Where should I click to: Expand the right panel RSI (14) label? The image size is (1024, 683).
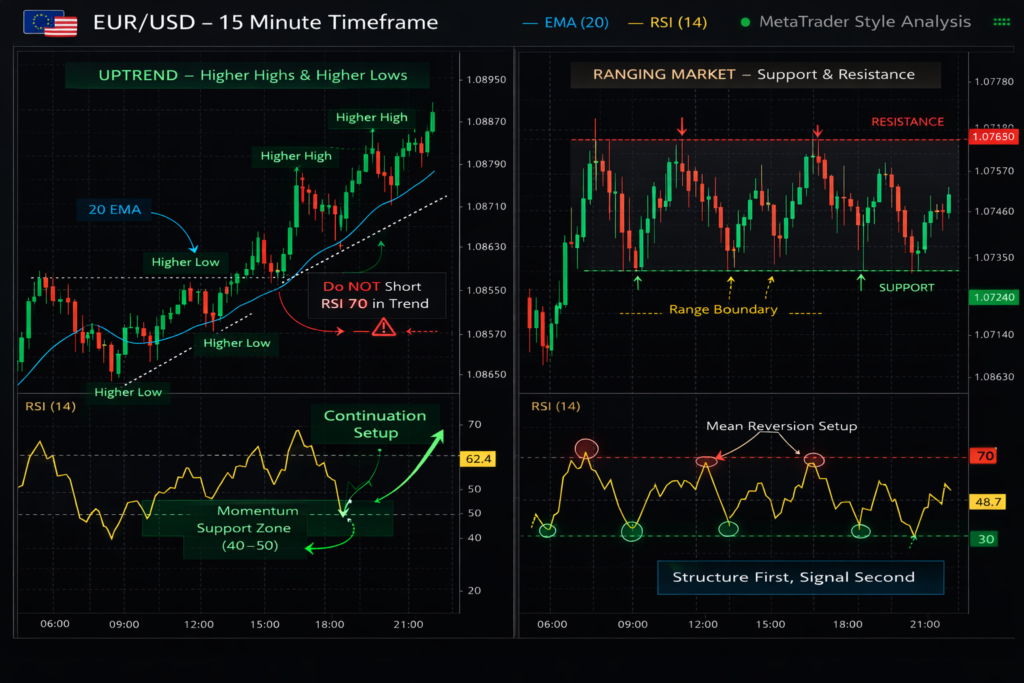[x=555, y=405]
